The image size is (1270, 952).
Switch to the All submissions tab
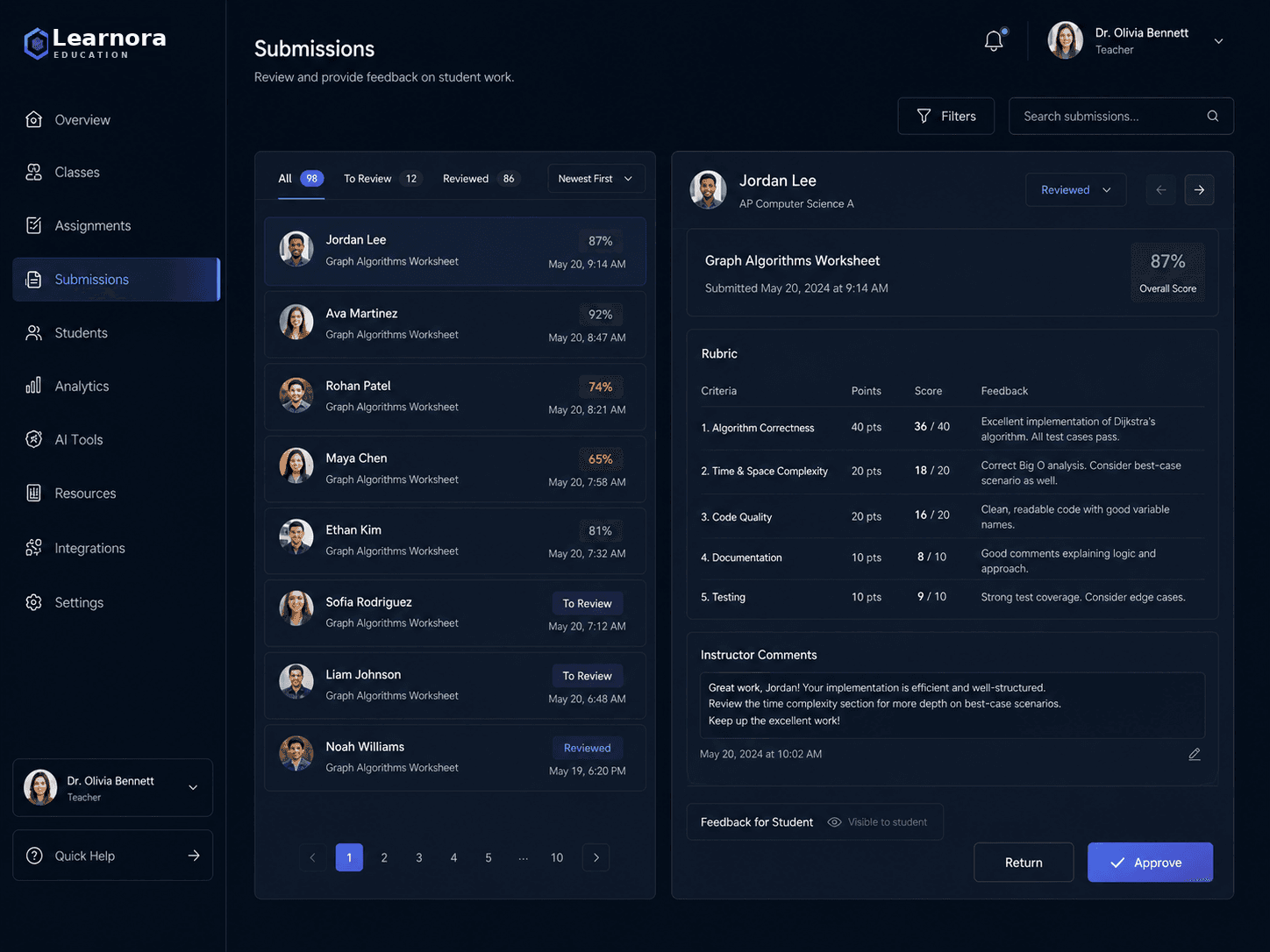click(x=301, y=179)
